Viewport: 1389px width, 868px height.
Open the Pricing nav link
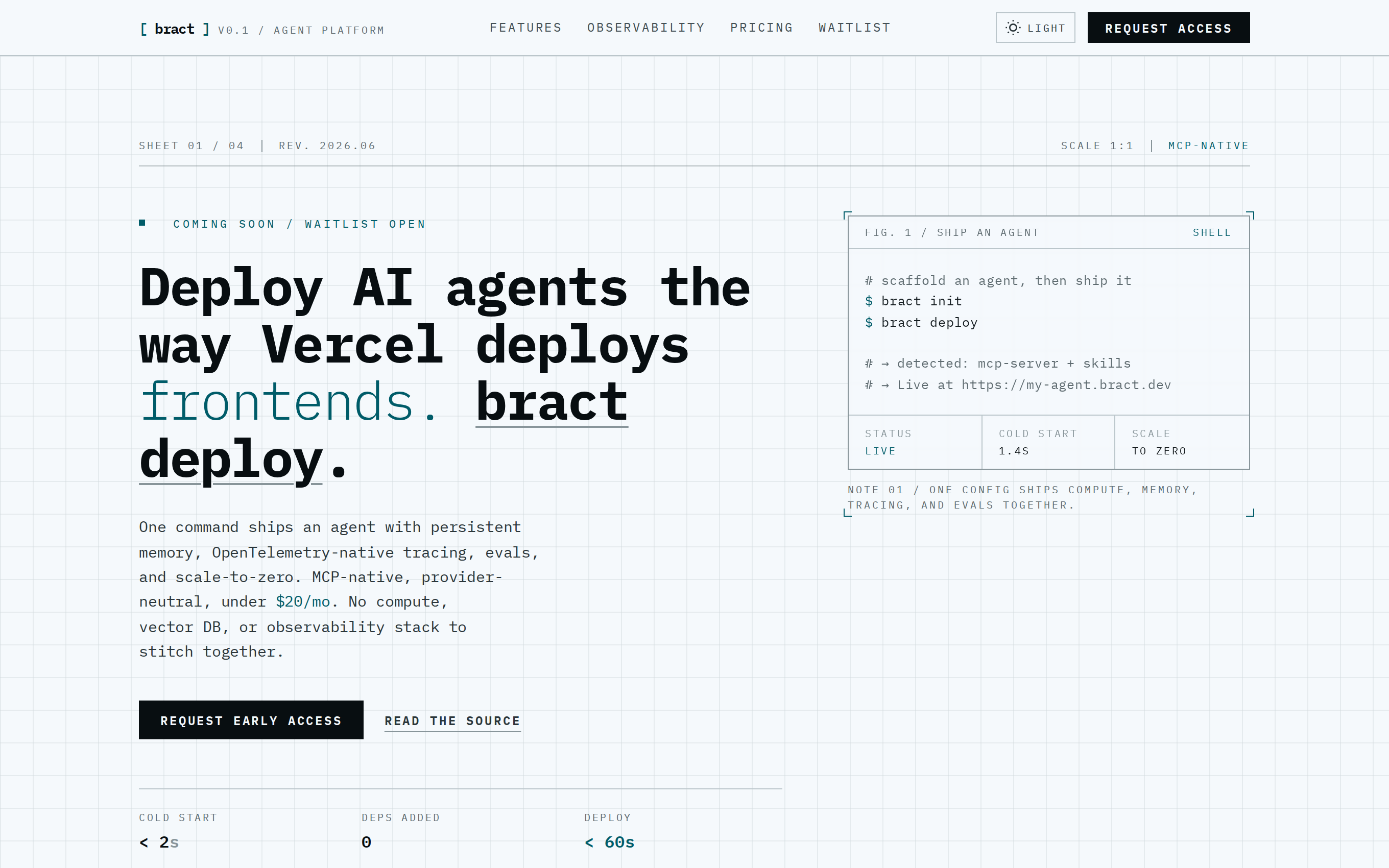pyautogui.click(x=761, y=28)
